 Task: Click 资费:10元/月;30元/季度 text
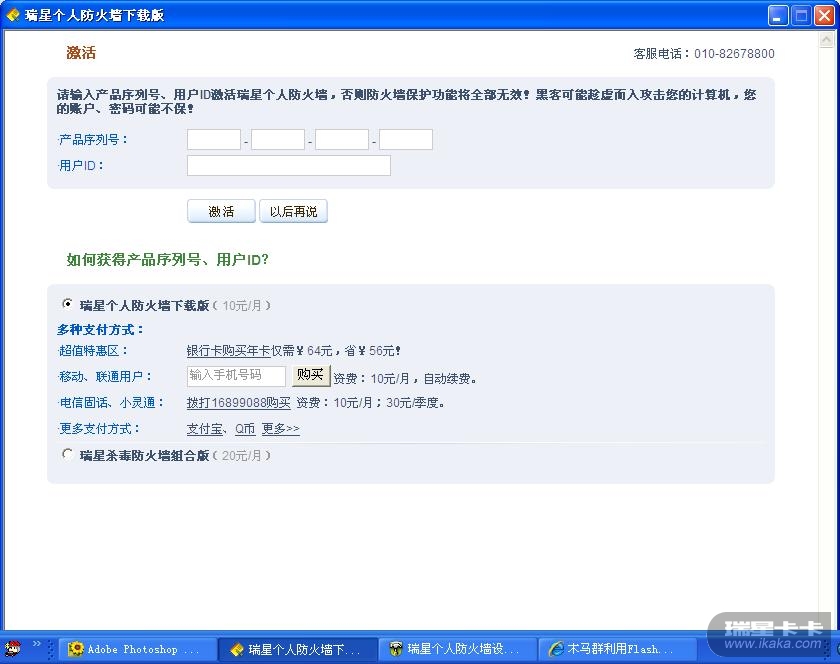[x=371, y=403]
